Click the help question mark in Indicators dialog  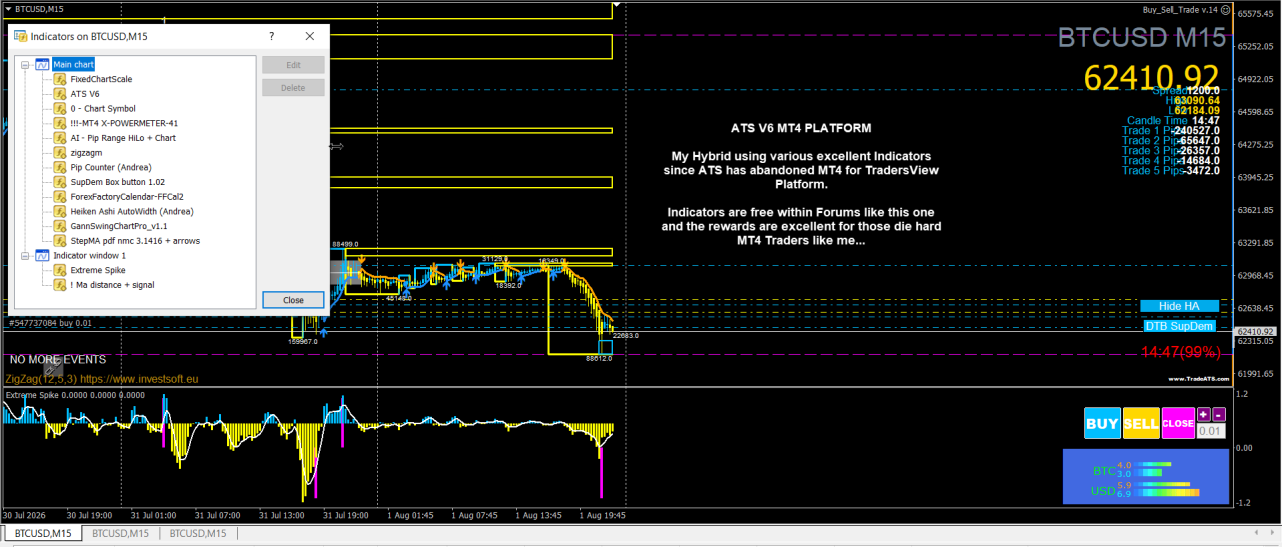(x=272, y=36)
